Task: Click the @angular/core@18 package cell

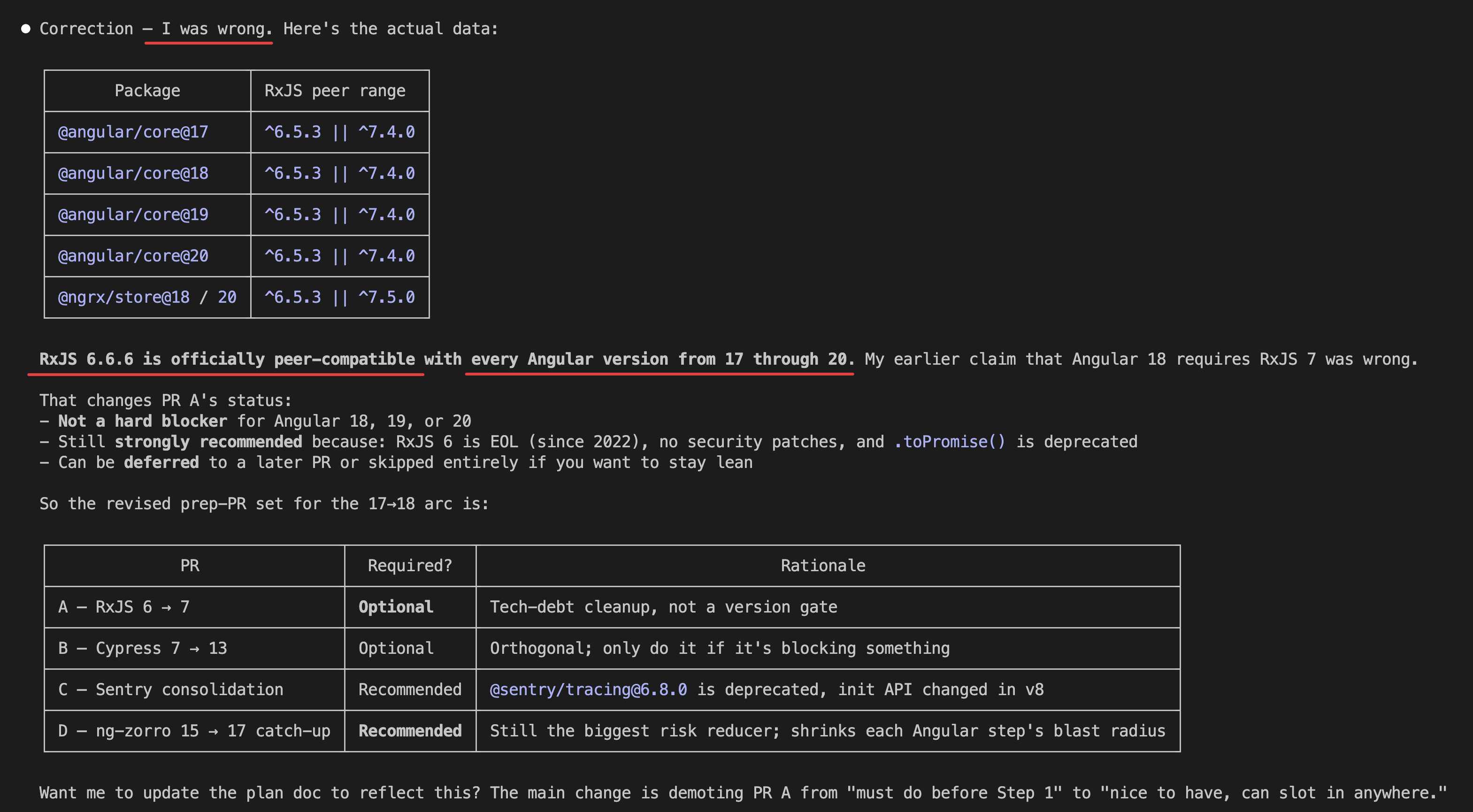Action: tap(133, 173)
